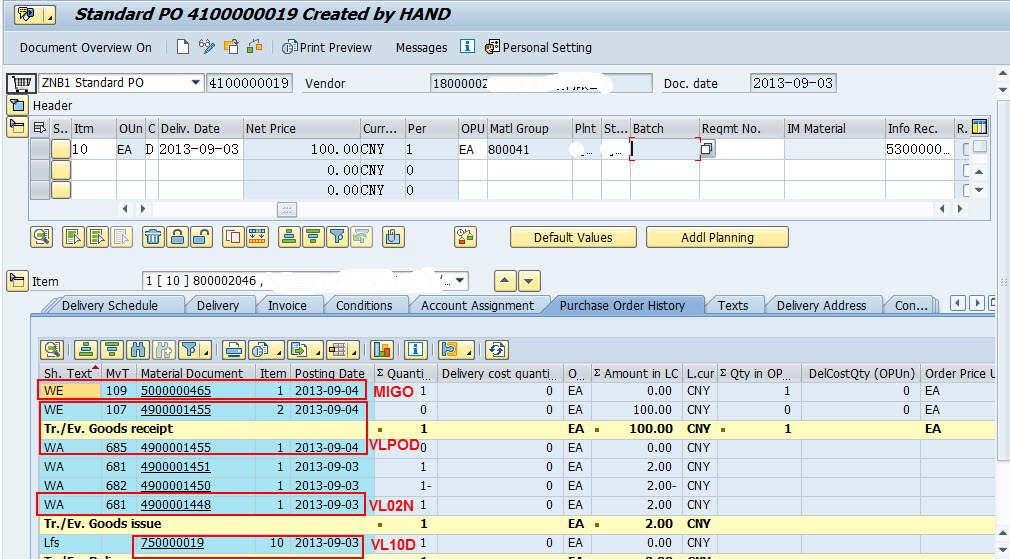Click the tab strip right scroll arrow

coord(977,303)
